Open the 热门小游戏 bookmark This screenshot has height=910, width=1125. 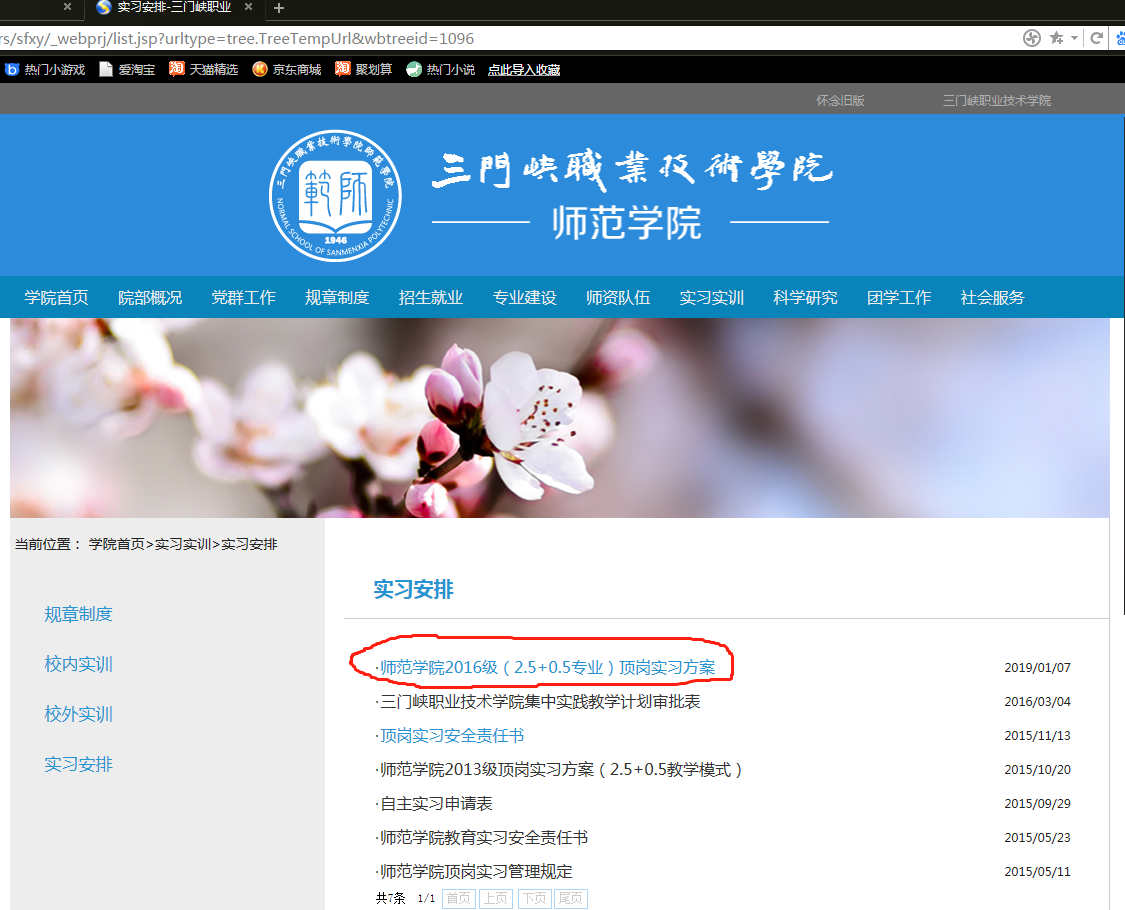click(x=46, y=70)
